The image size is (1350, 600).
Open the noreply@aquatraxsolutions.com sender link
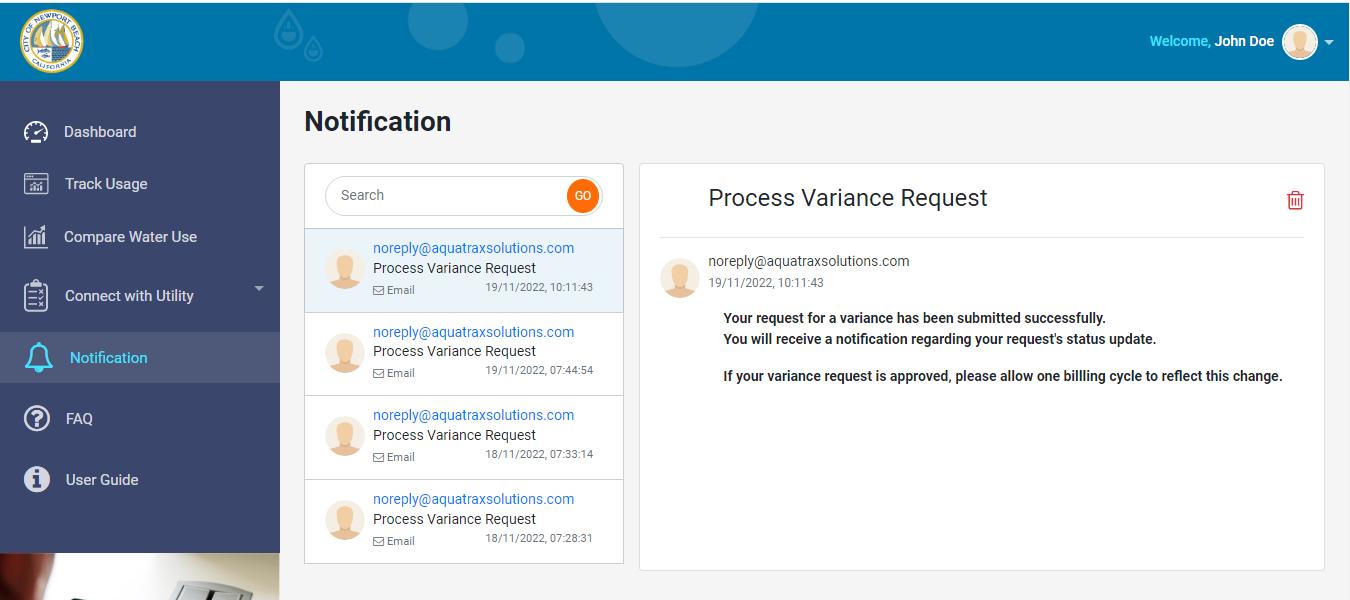[472, 247]
